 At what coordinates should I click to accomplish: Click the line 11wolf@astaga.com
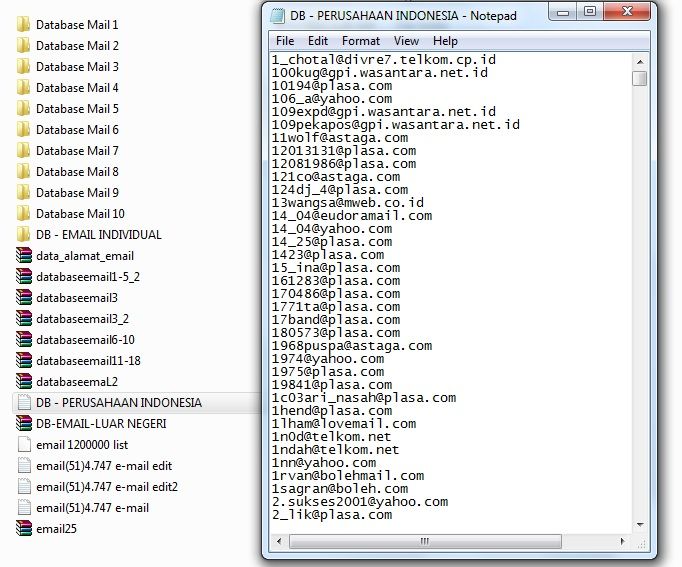(340, 138)
